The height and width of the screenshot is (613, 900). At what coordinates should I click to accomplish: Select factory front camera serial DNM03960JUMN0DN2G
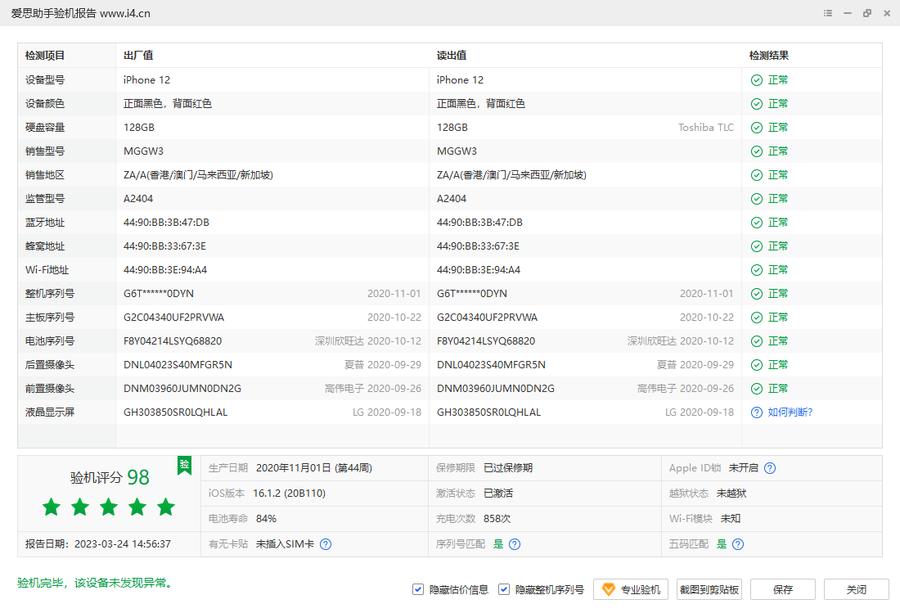183,389
